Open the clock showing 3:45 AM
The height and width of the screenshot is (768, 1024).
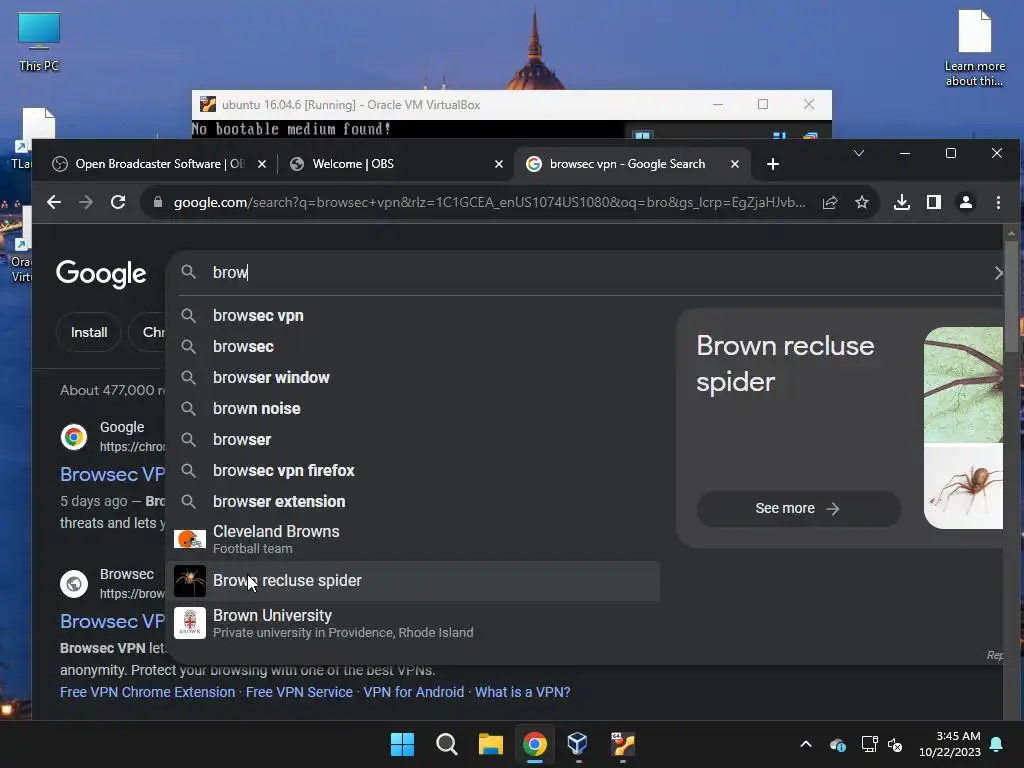(x=950, y=744)
